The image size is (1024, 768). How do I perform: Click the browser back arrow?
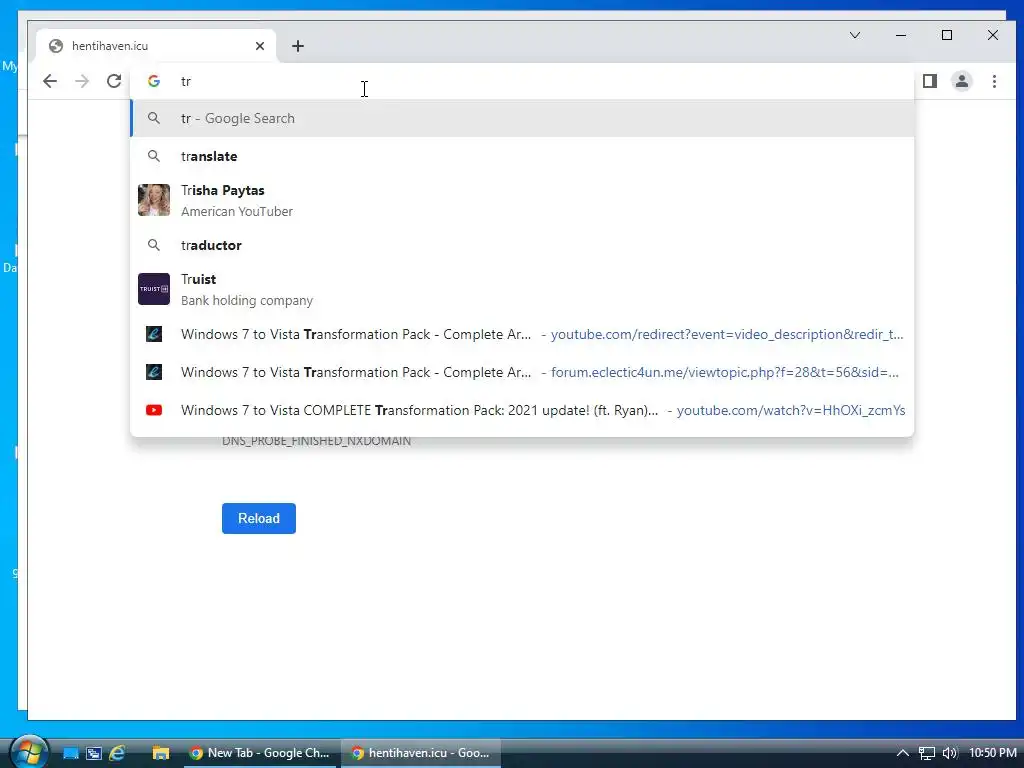click(50, 81)
